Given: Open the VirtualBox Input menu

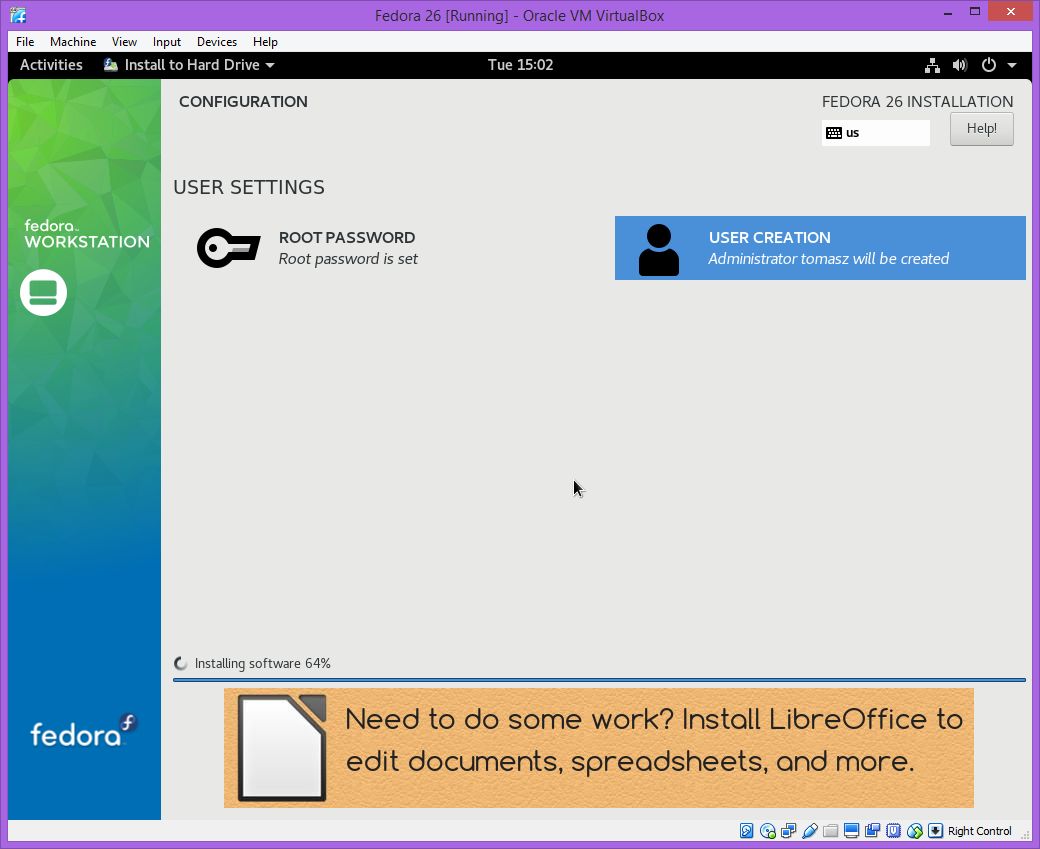Looking at the screenshot, I should coord(166,42).
